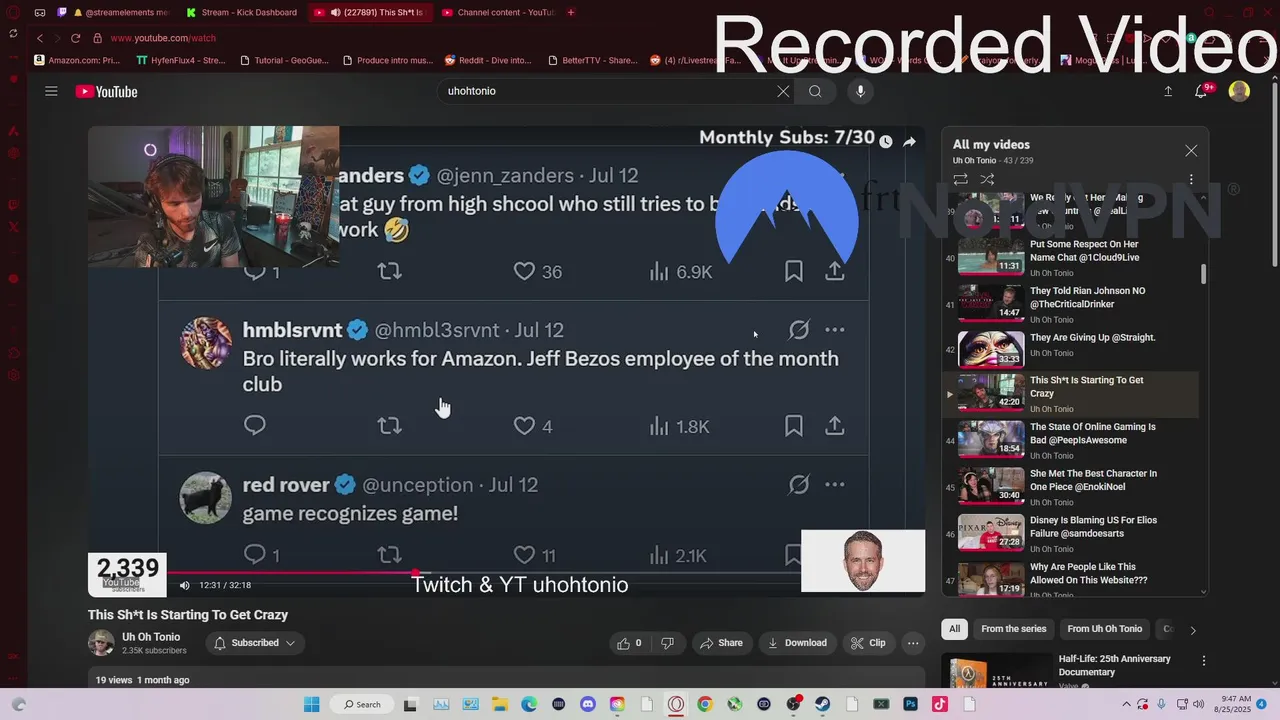Select 'From Uh Oh Tonio' chip
The width and height of the screenshot is (1280, 720).
pyautogui.click(x=1104, y=629)
